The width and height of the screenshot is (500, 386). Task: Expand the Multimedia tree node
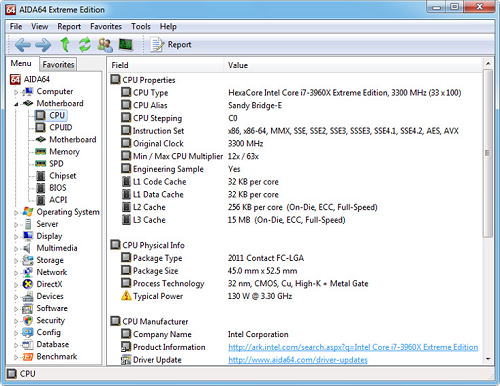pos(16,249)
